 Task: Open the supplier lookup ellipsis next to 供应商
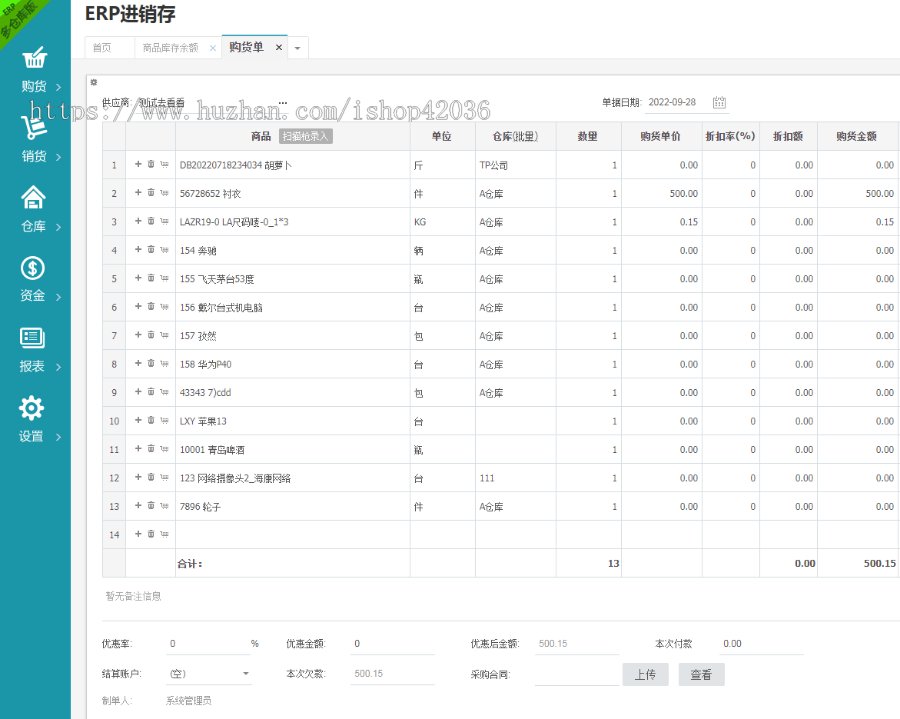coord(282,103)
